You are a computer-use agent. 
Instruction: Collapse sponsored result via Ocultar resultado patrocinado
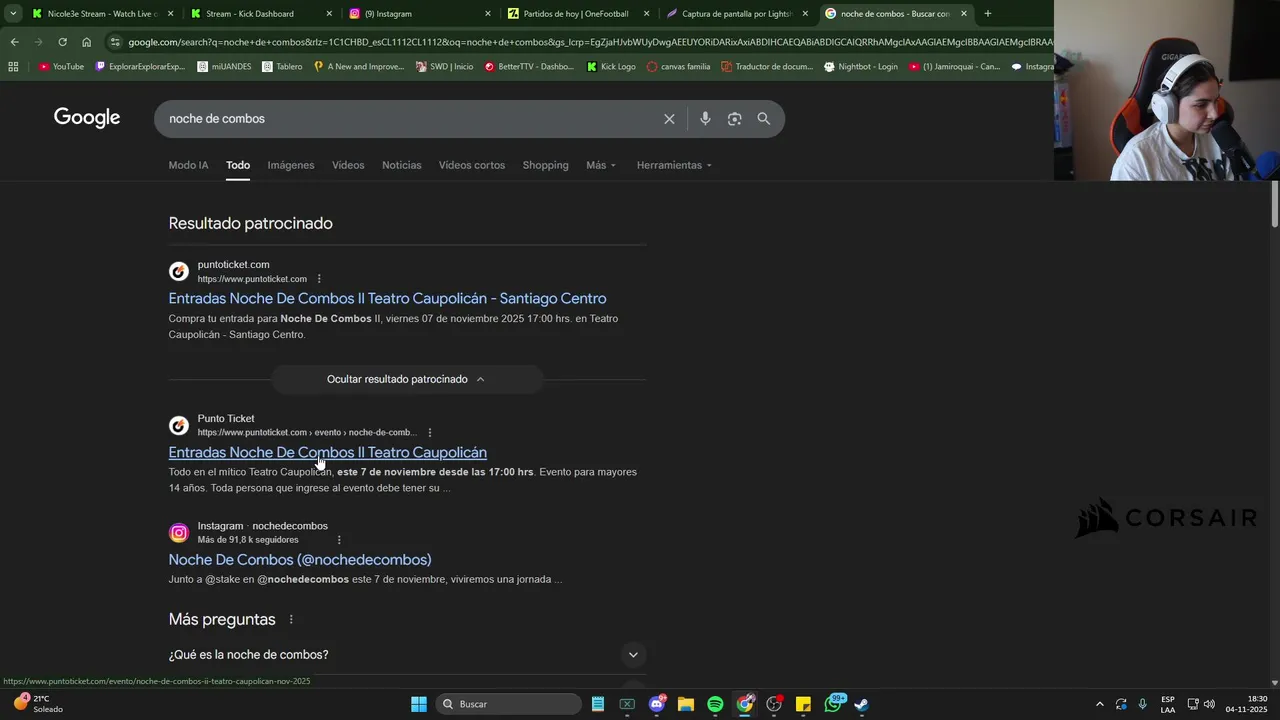[x=407, y=379]
